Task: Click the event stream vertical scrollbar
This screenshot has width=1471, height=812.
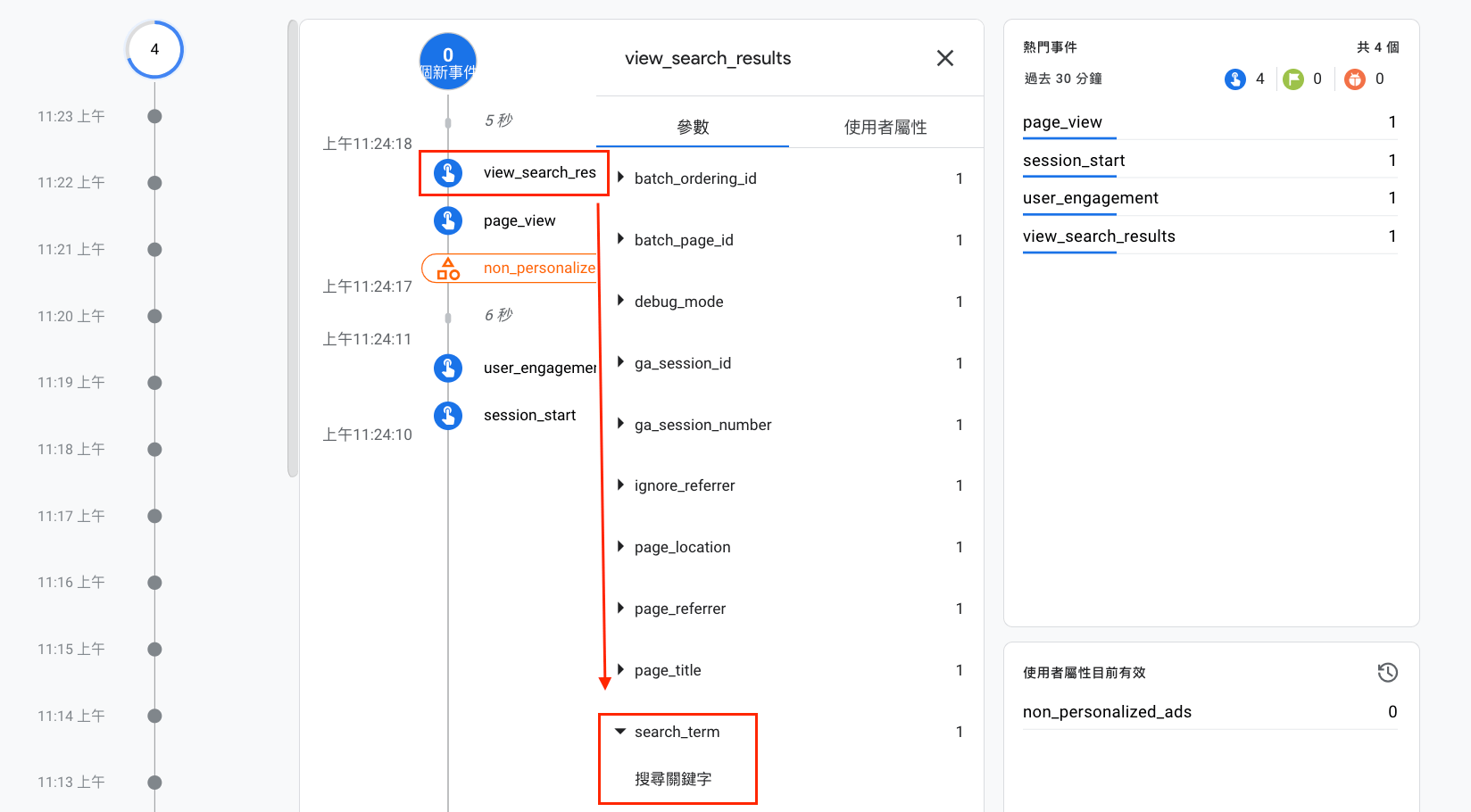Action: click(x=293, y=248)
